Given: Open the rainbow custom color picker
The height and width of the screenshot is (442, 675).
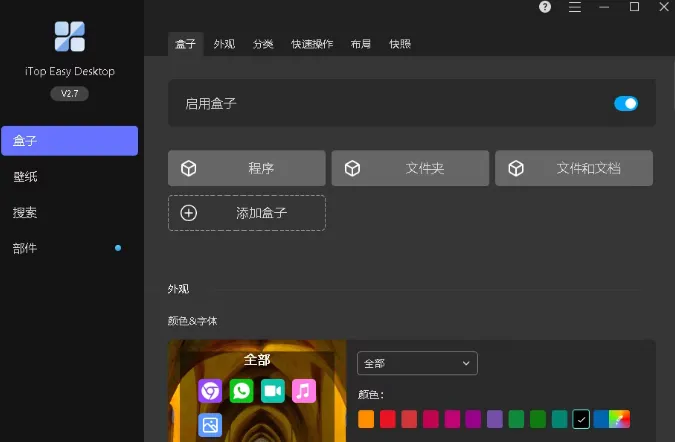Looking at the screenshot, I should [x=619, y=419].
